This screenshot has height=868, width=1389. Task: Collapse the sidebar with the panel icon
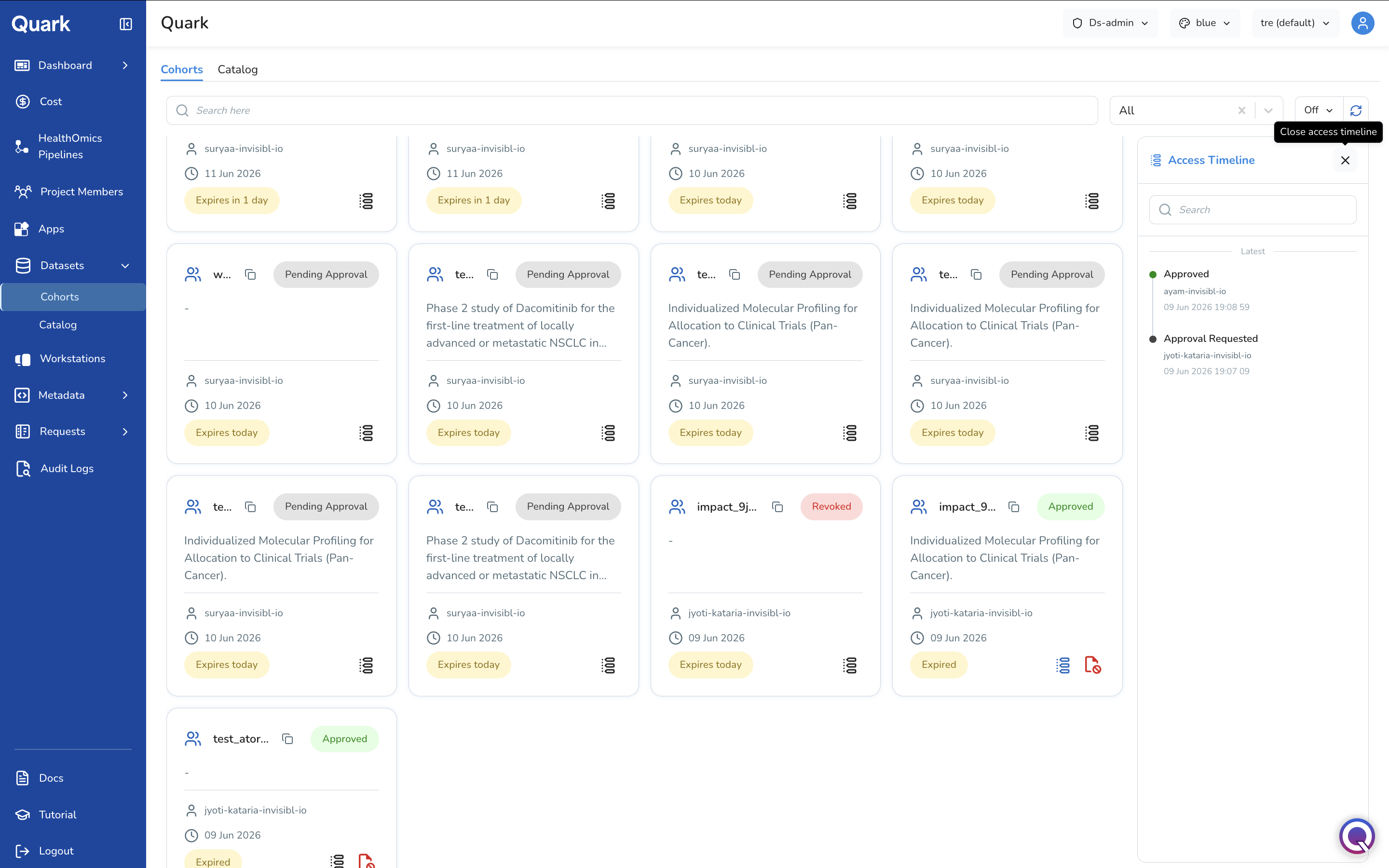(x=126, y=24)
